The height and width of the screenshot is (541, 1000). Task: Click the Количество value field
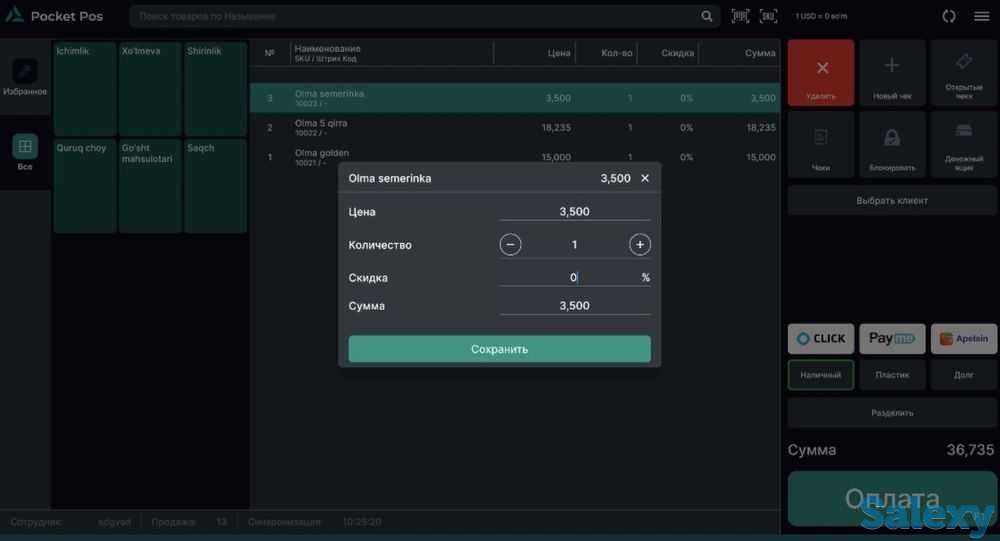click(x=575, y=244)
